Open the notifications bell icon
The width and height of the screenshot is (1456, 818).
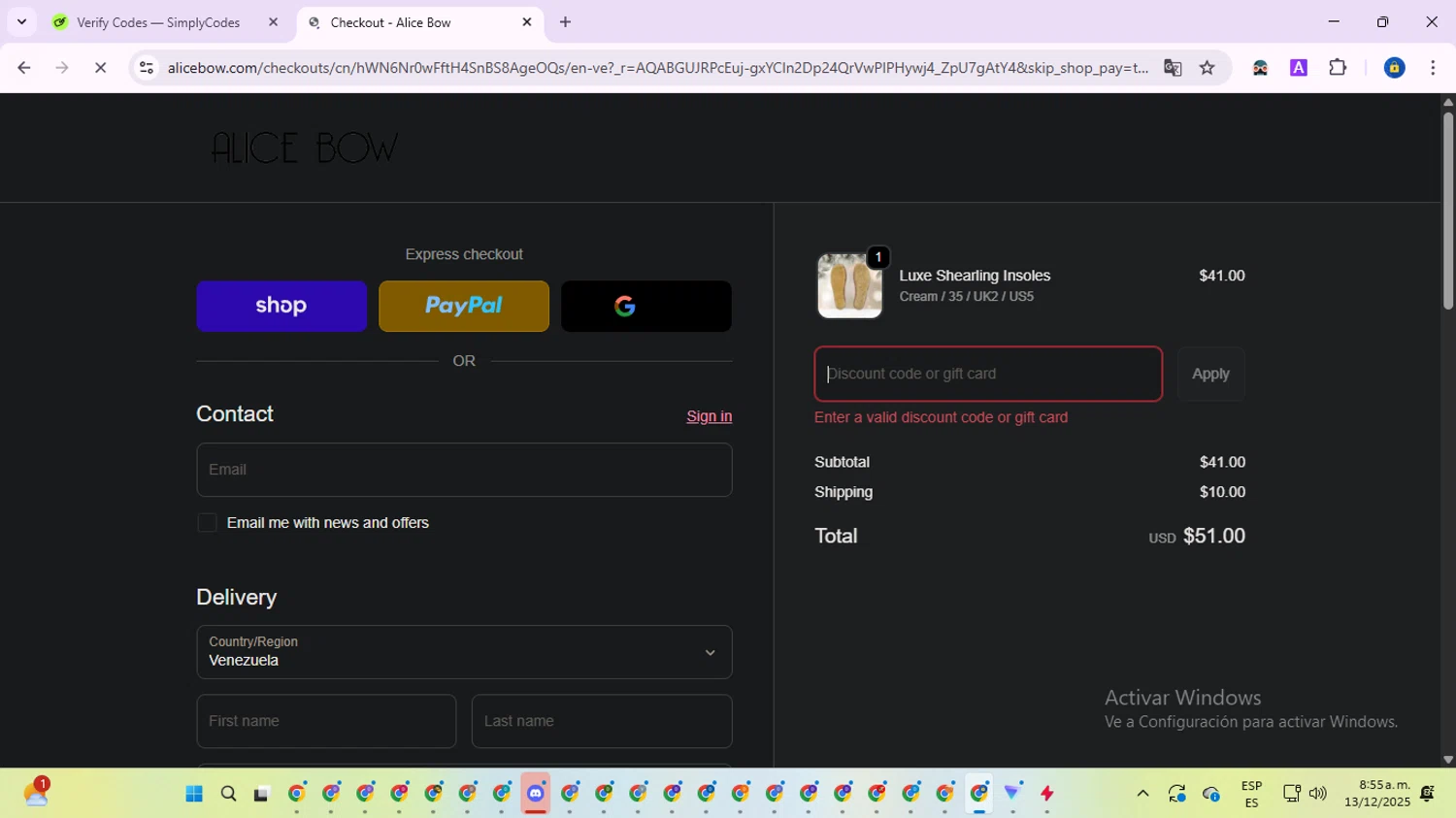coord(1427,794)
